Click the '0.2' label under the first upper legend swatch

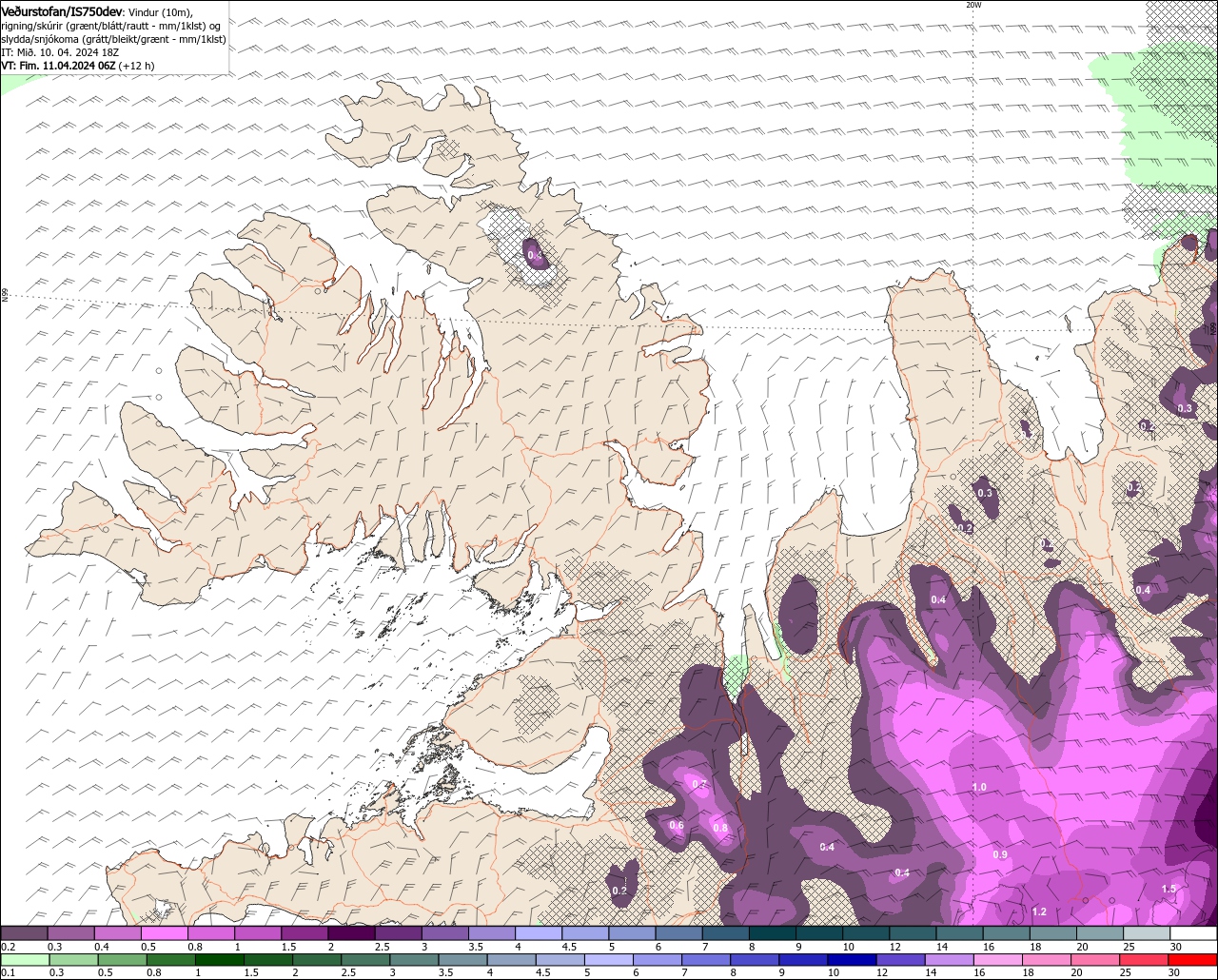coord(8,947)
